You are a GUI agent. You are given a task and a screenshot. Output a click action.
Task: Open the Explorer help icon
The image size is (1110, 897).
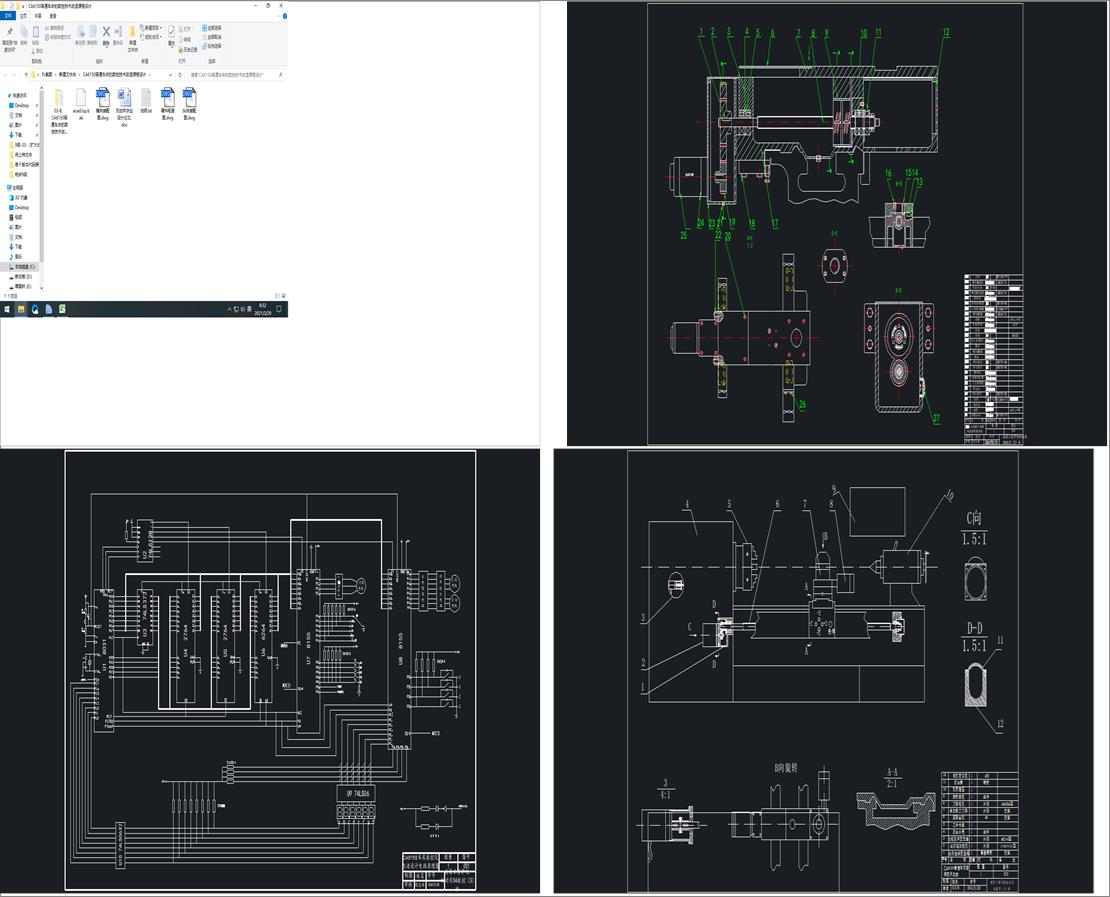click(x=285, y=16)
